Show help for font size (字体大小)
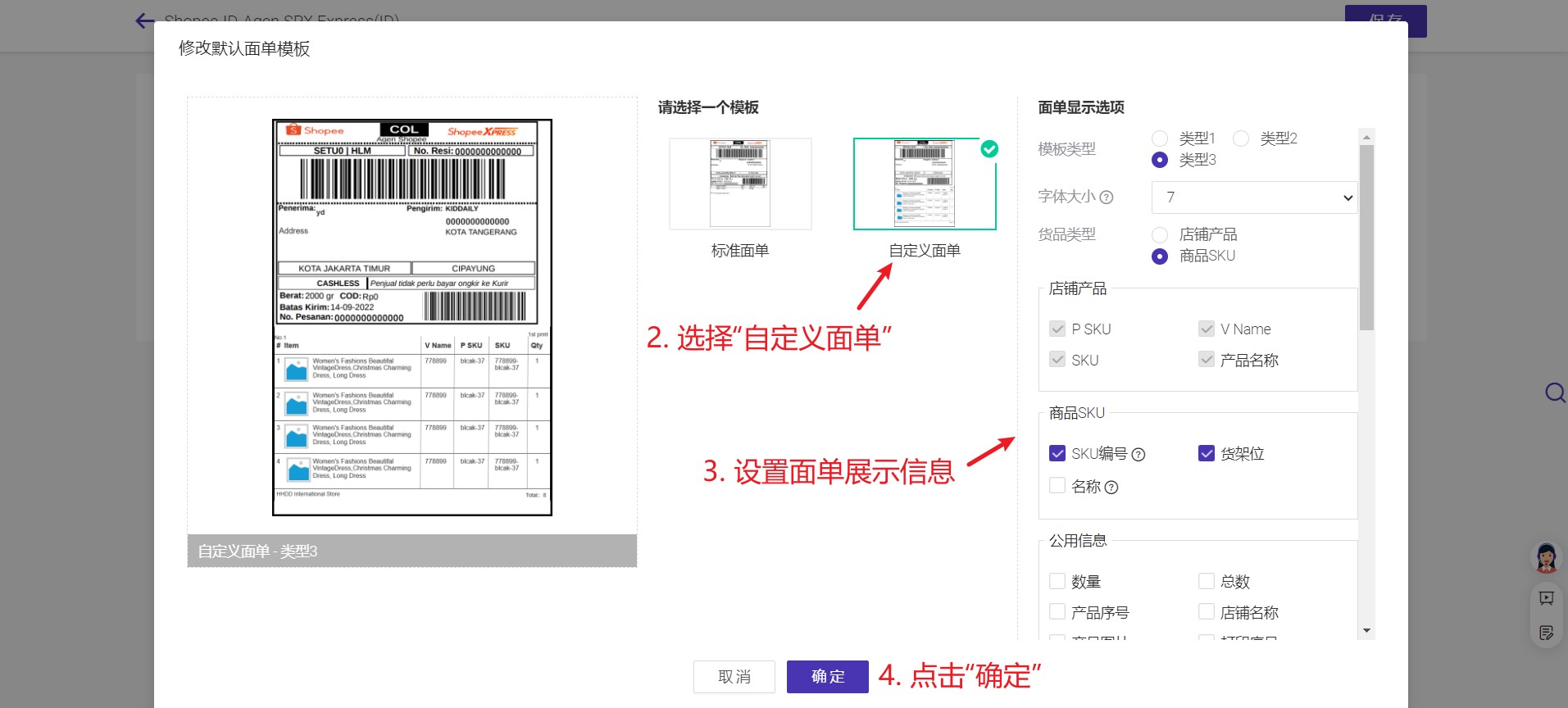The width and height of the screenshot is (1568, 708). [x=1107, y=197]
